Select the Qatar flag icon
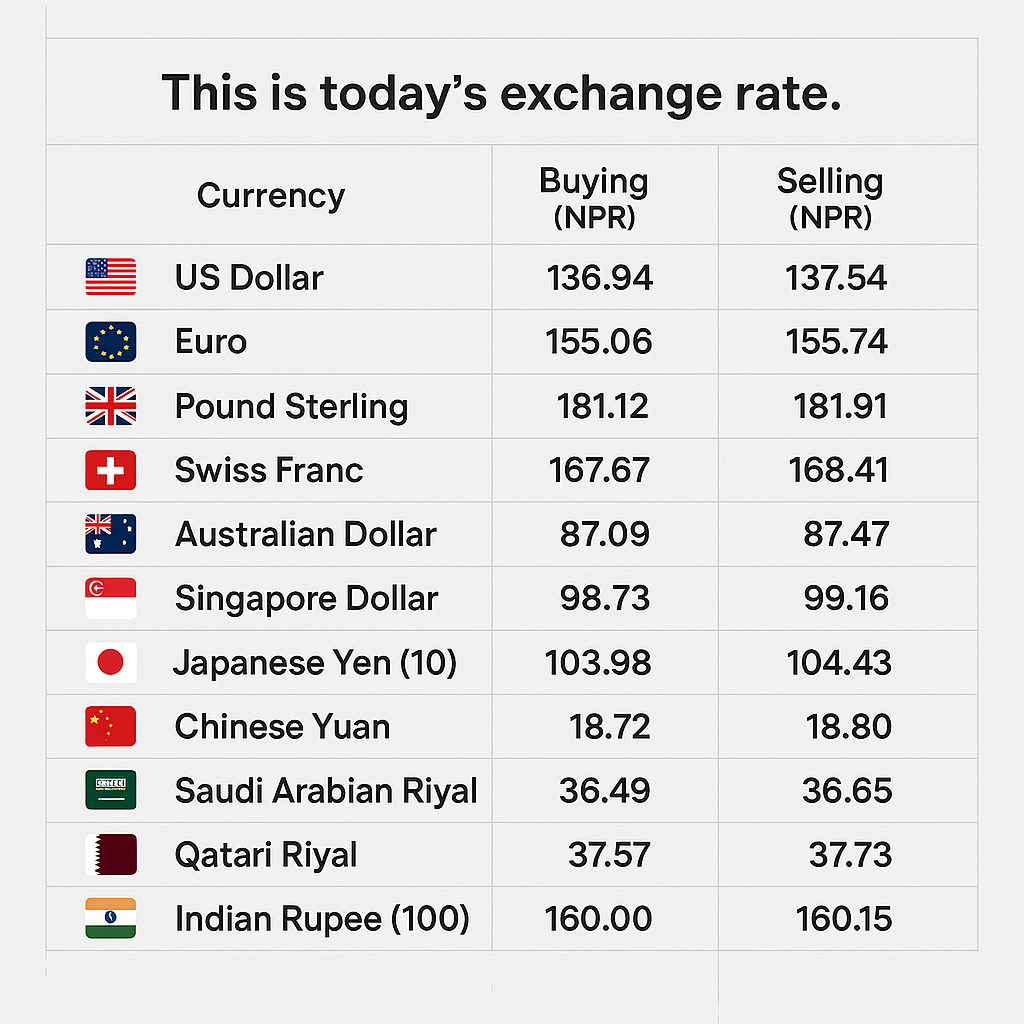Viewport: 1024px width, 1024px height. [110, 854]
